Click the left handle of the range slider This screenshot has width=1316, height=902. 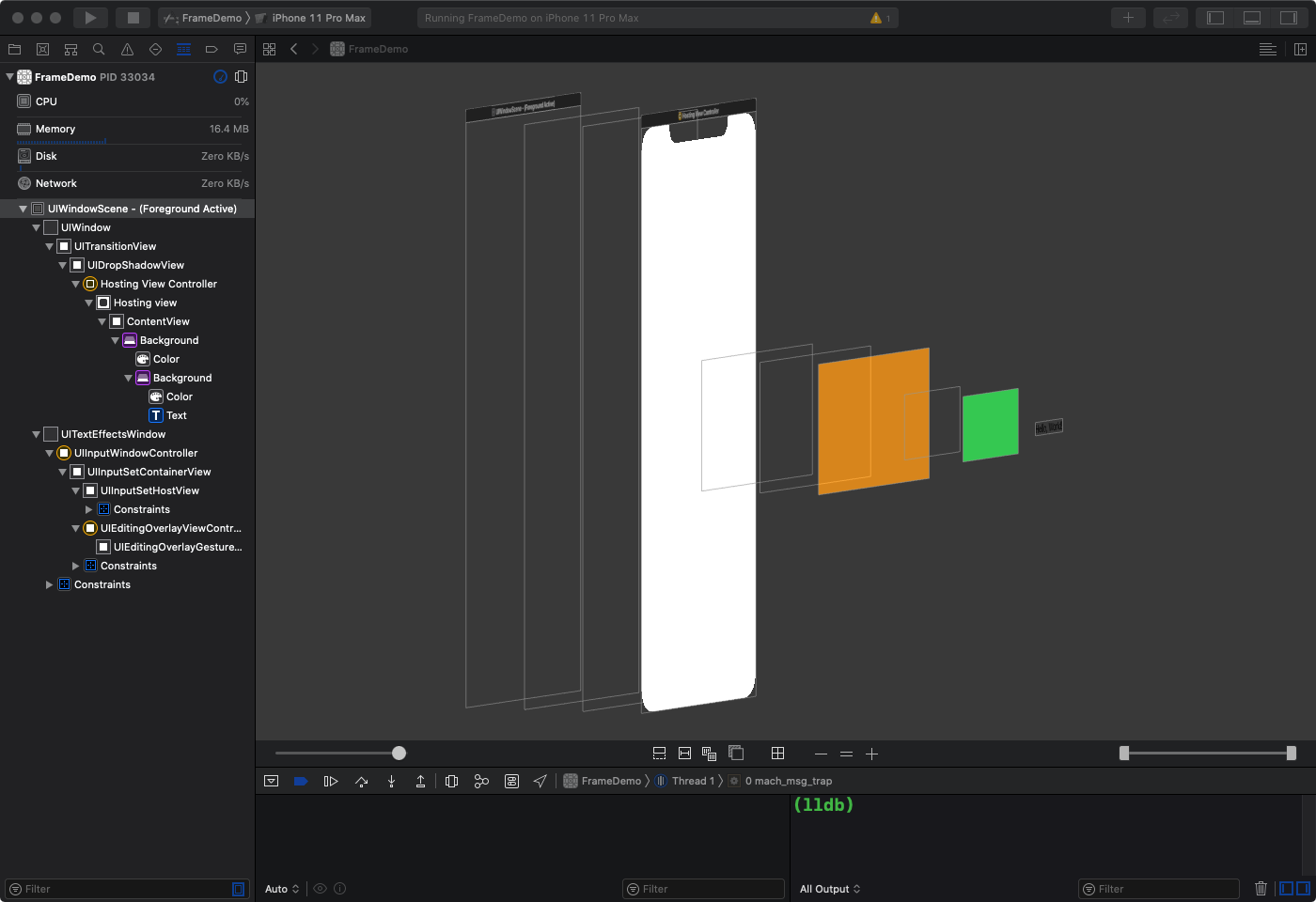point(1124,754)
